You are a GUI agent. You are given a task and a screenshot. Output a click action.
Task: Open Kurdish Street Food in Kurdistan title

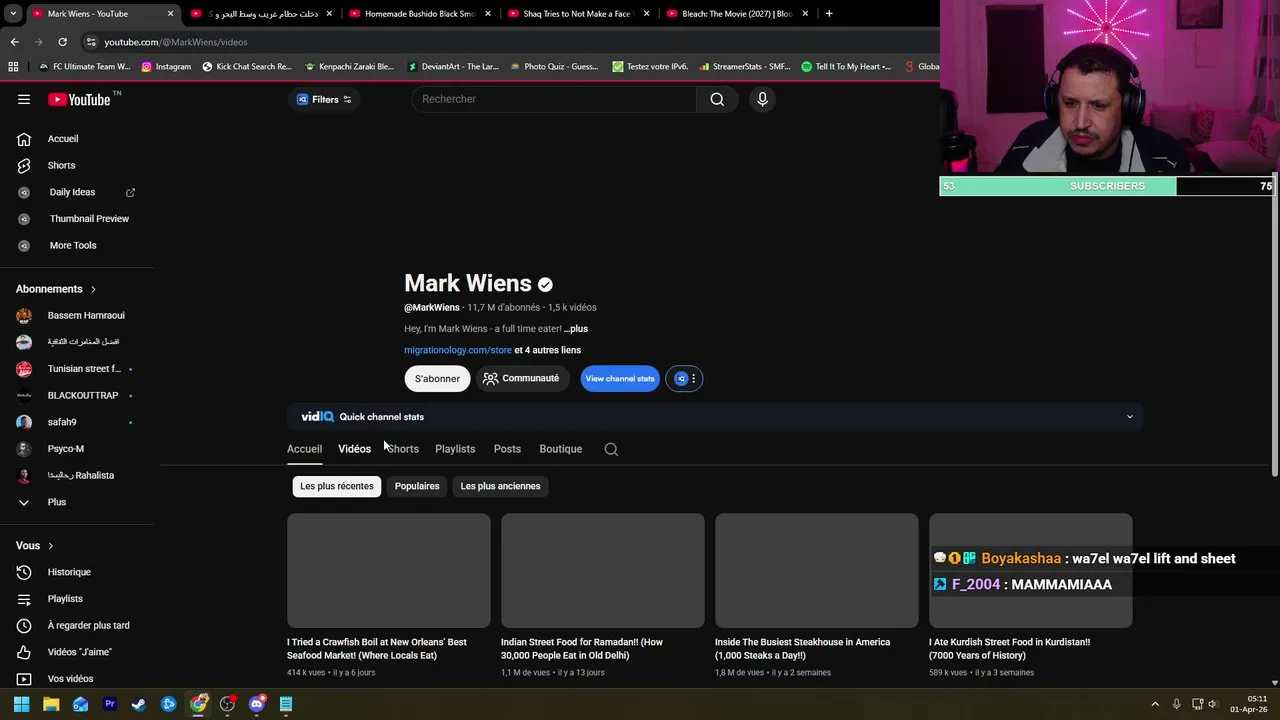pos(1009,649)
